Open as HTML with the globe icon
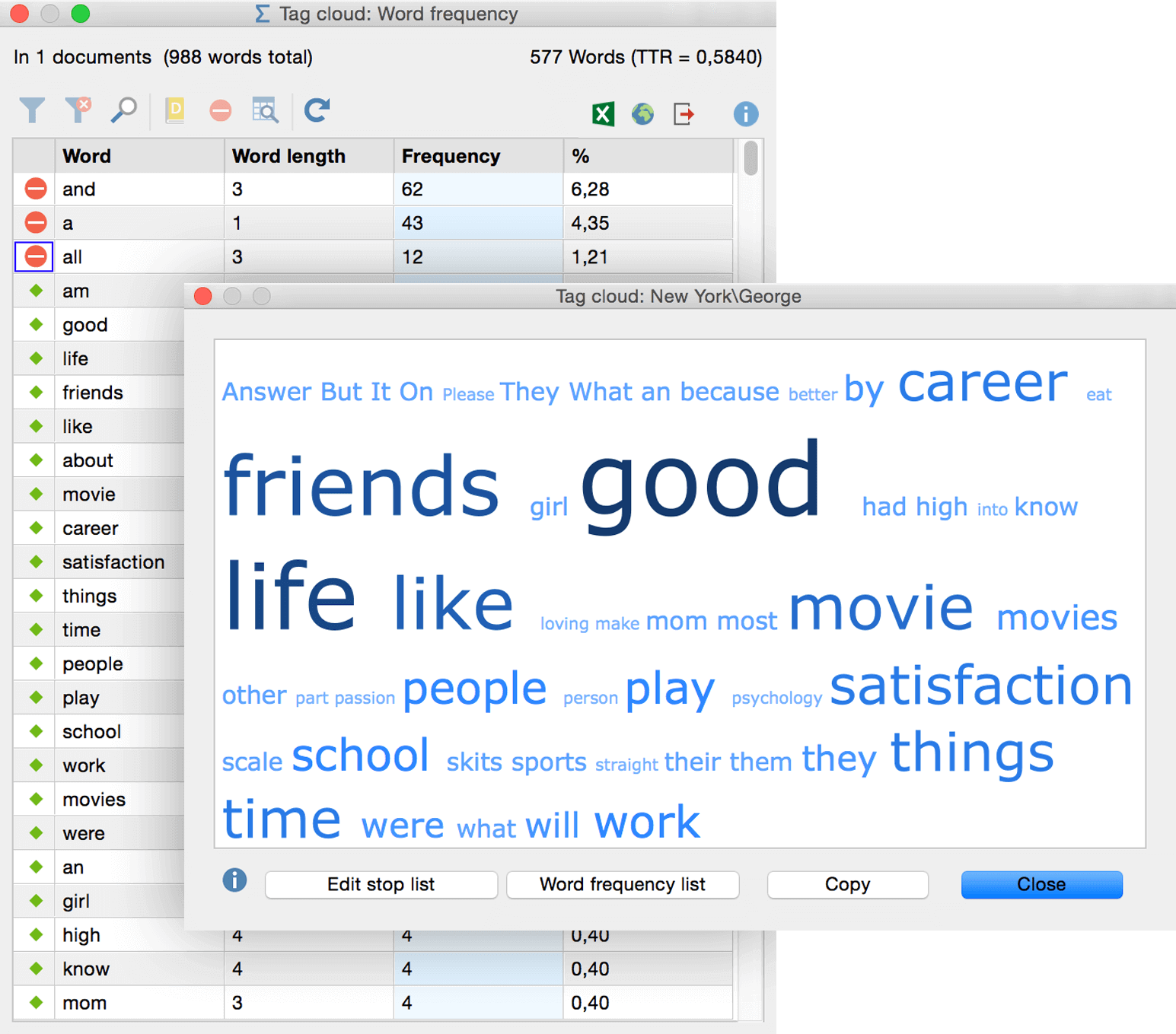 coord(642,114)
